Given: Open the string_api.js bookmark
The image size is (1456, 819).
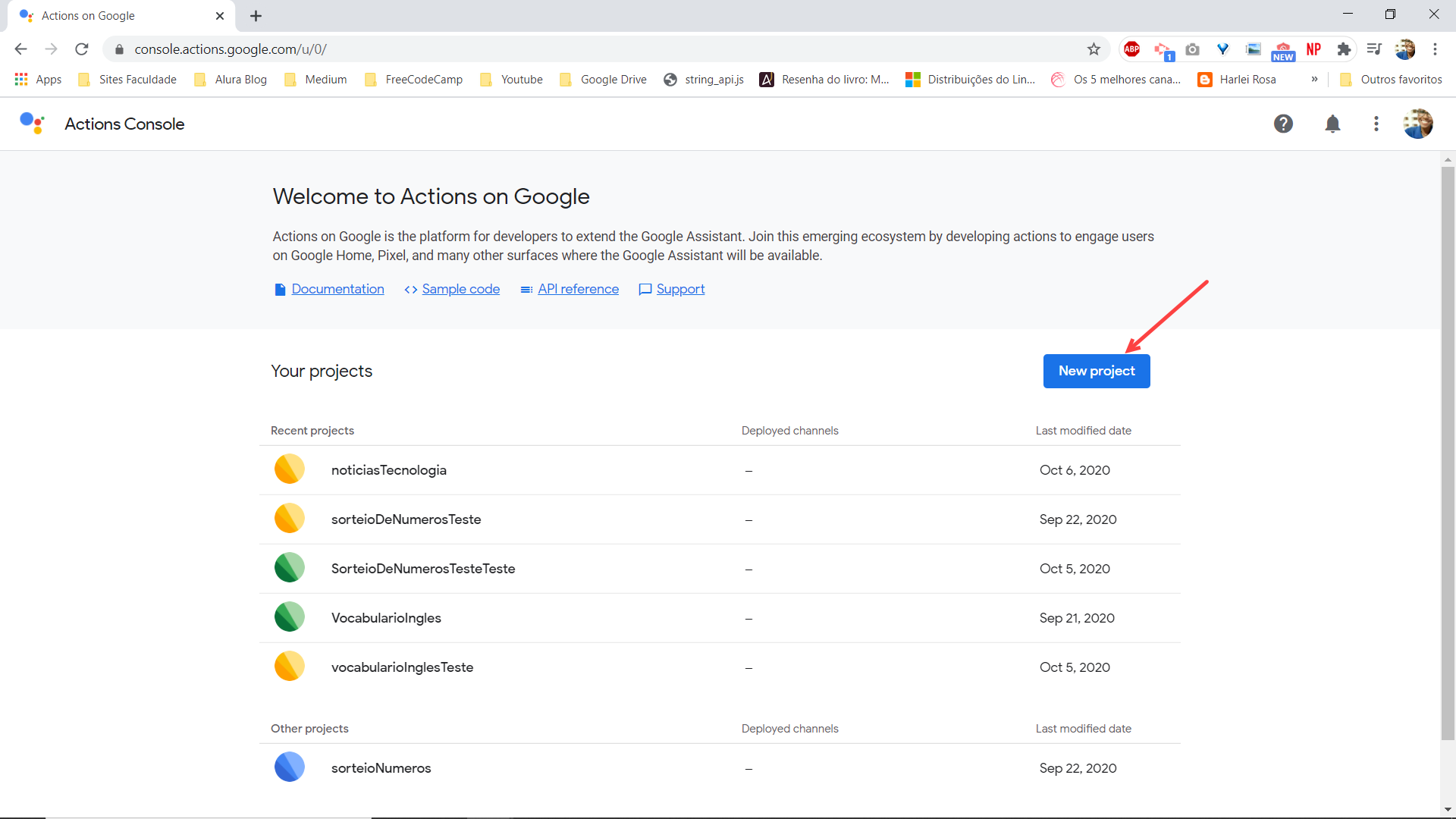Looking at the screenshot, I should point(704,80).
